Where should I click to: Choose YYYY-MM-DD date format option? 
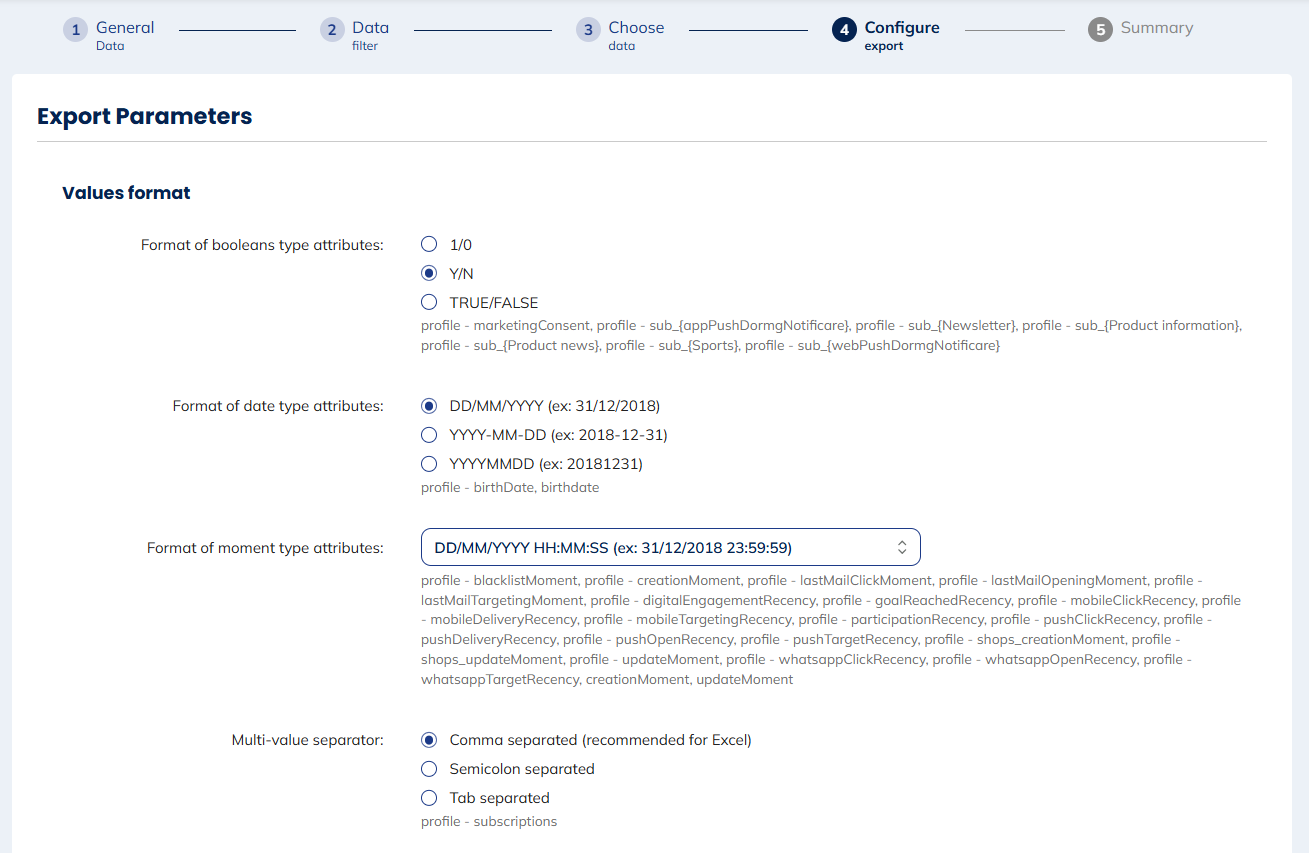[x=429, y=435]
